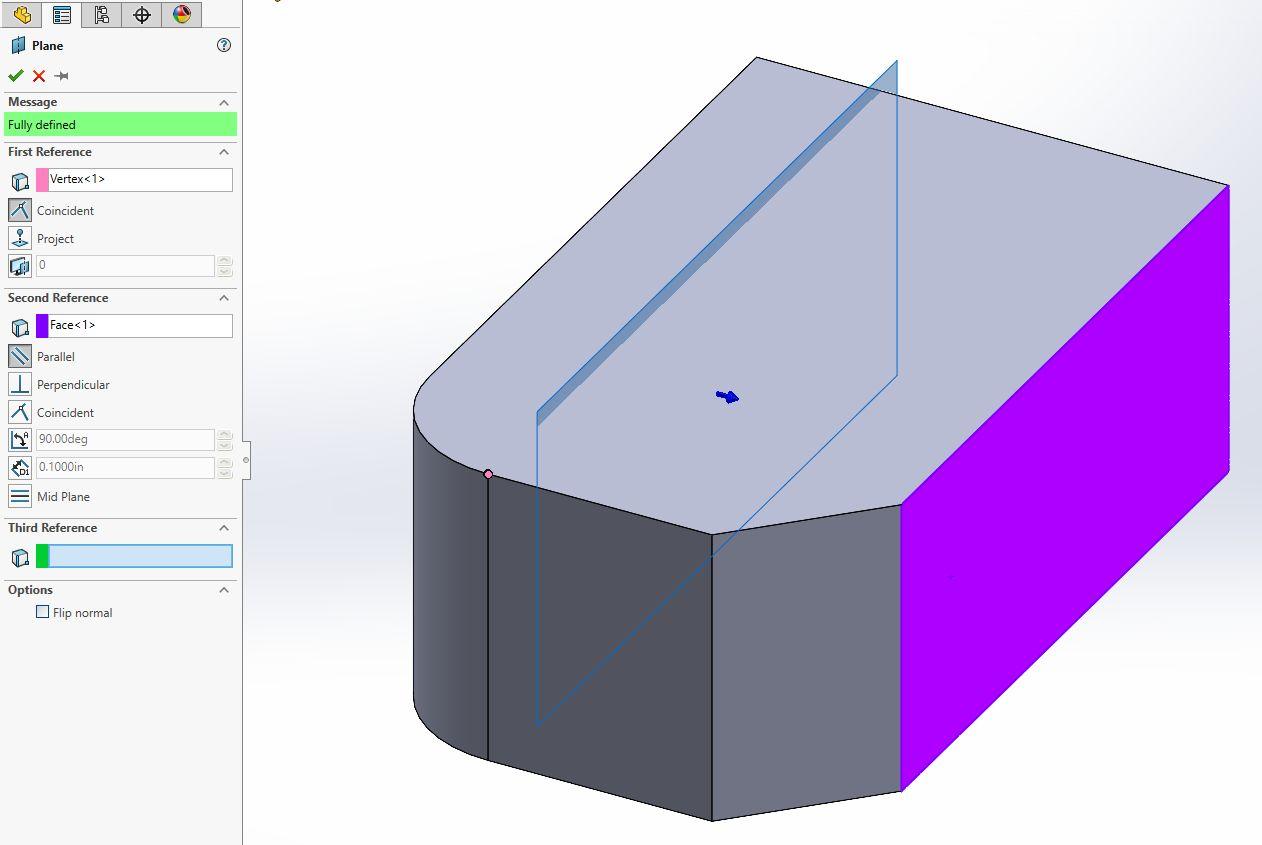Screen dimensions: 1262x845
Task: Click the 90.00deg angle field
Action: tap(125, 439)
